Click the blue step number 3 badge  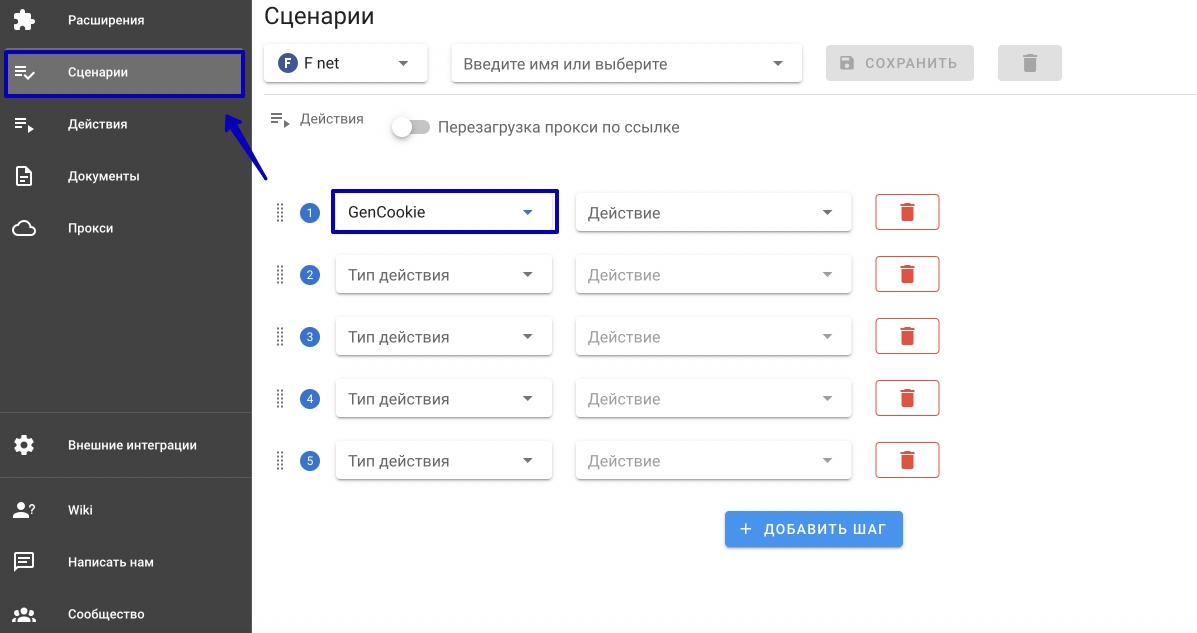(310, 337)
